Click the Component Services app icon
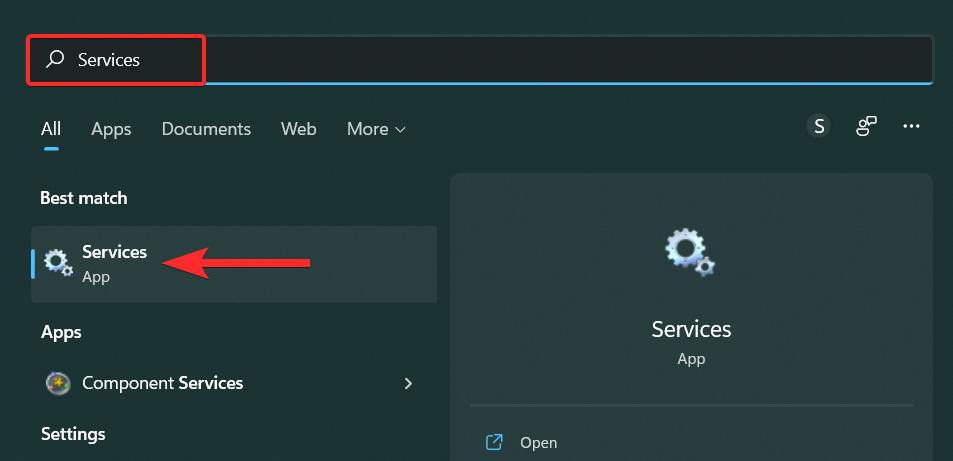The image size is (953, 461). coord(58,383)
